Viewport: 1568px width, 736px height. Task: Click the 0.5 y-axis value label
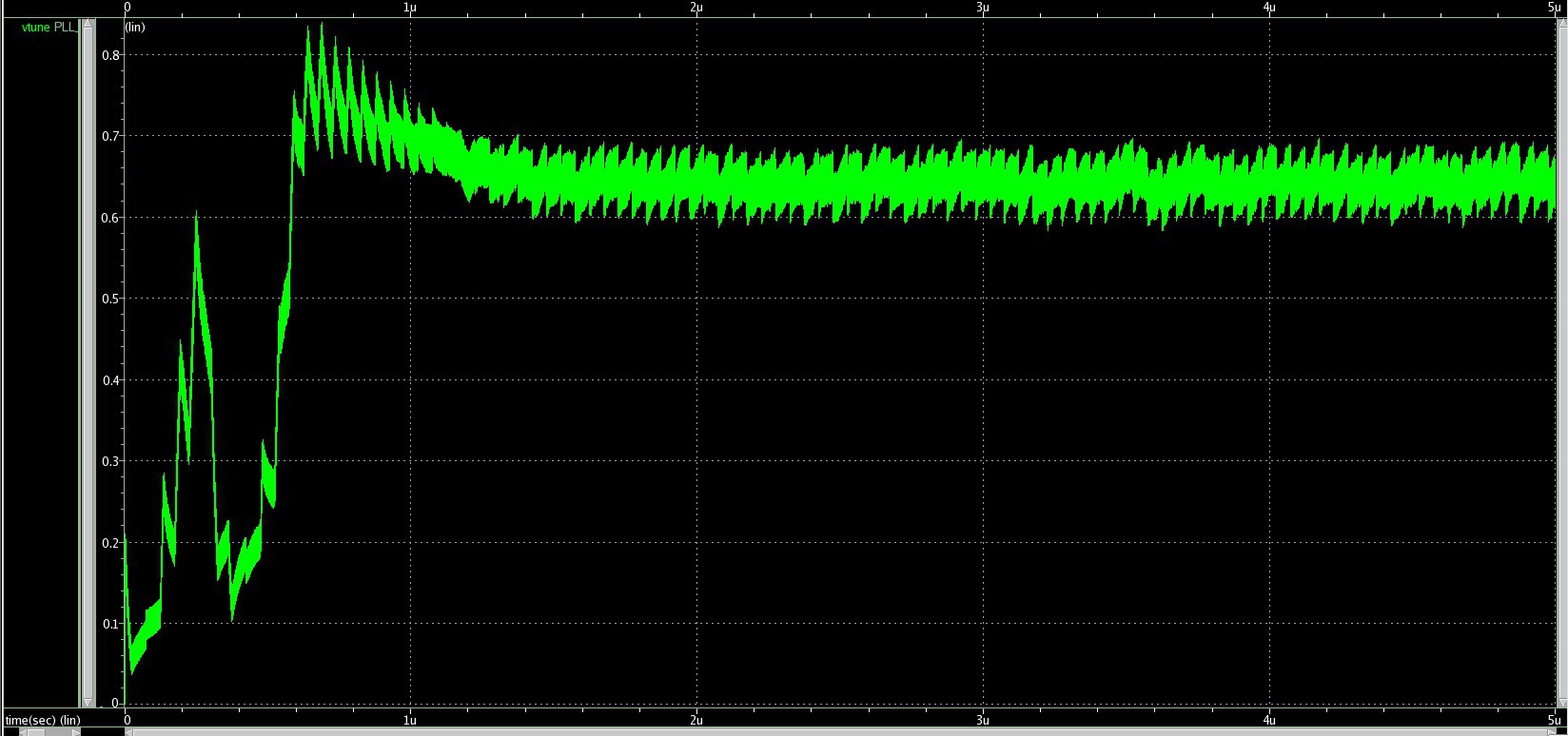click(111, 299)
